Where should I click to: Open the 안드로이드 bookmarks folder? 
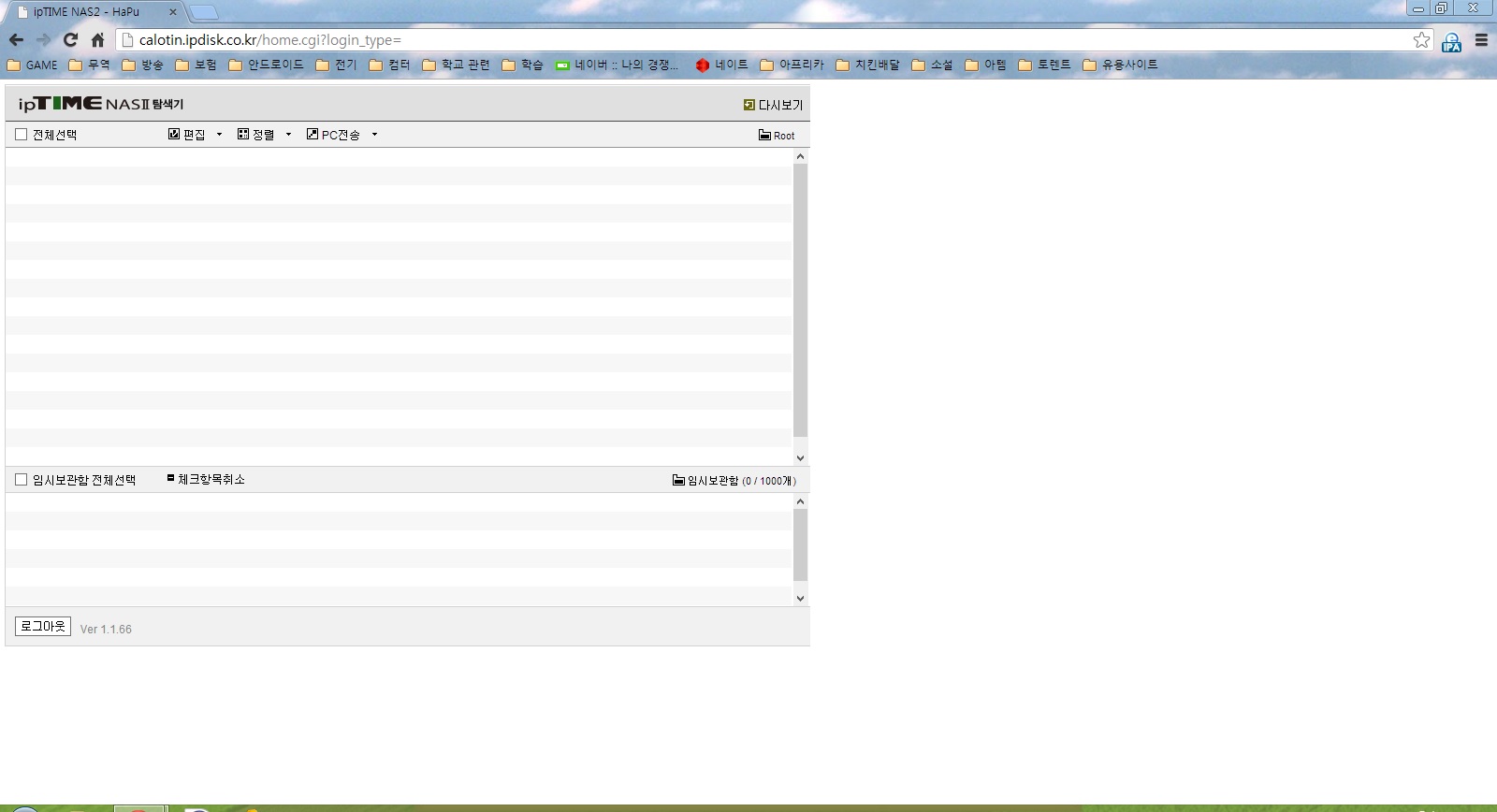pos(267,65)
